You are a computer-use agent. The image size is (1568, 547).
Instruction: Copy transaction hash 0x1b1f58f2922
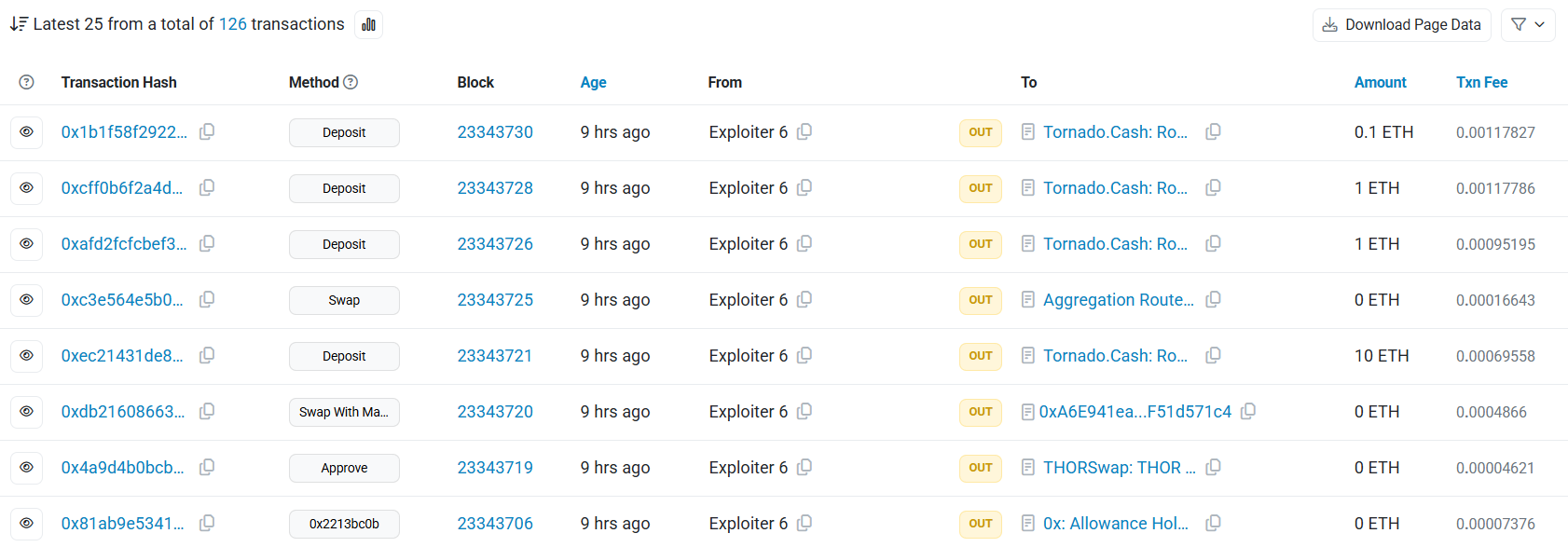pos(207,131)
